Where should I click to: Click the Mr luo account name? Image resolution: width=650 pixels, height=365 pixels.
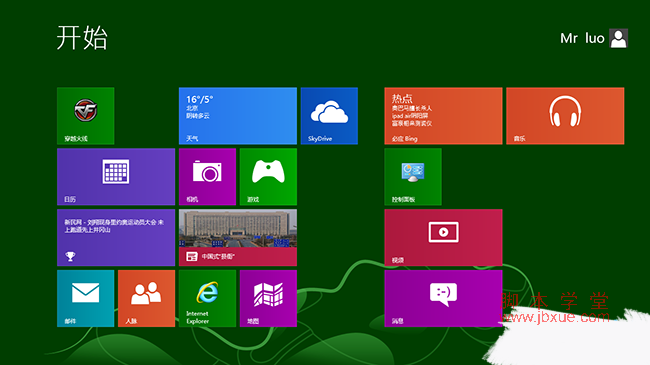[582, 38]
